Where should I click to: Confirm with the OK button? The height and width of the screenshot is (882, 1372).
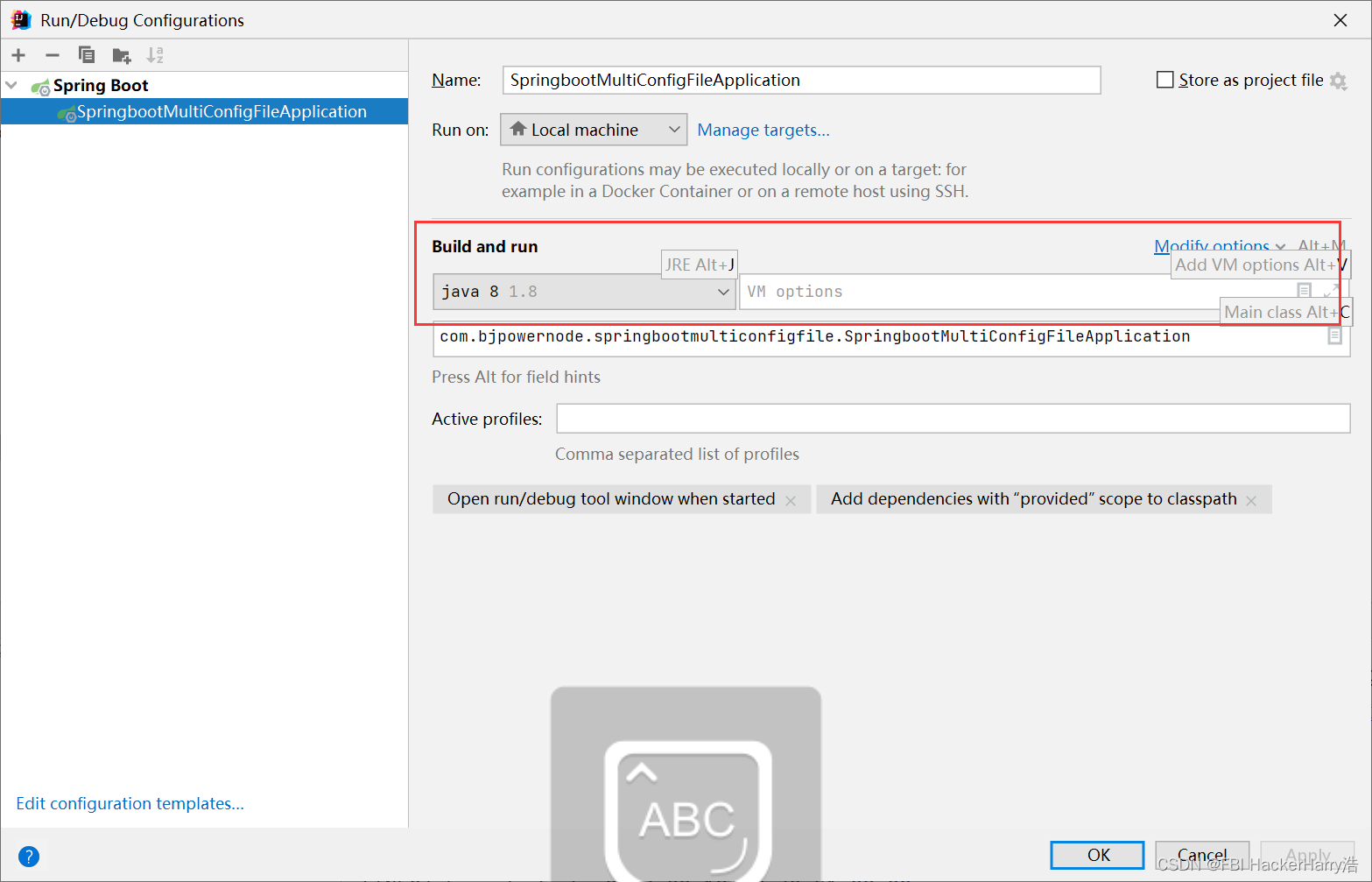[x=1097, y=855]
